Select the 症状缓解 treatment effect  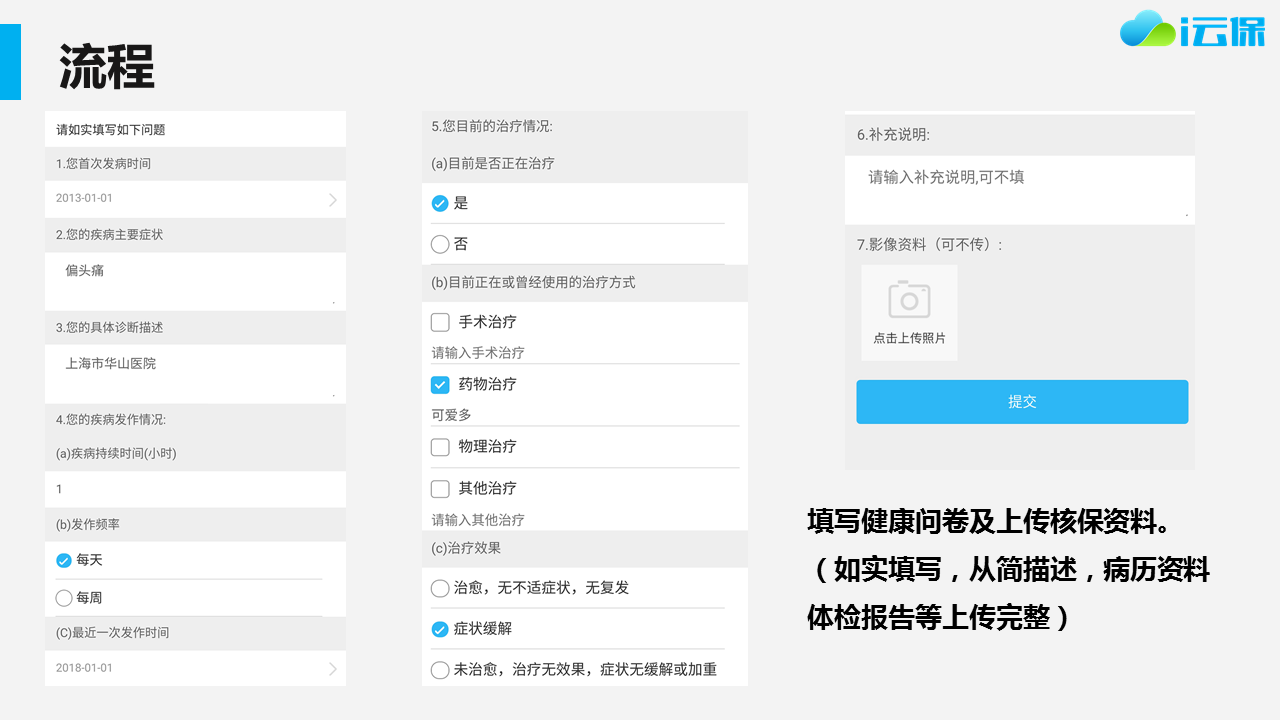(440, 629)
